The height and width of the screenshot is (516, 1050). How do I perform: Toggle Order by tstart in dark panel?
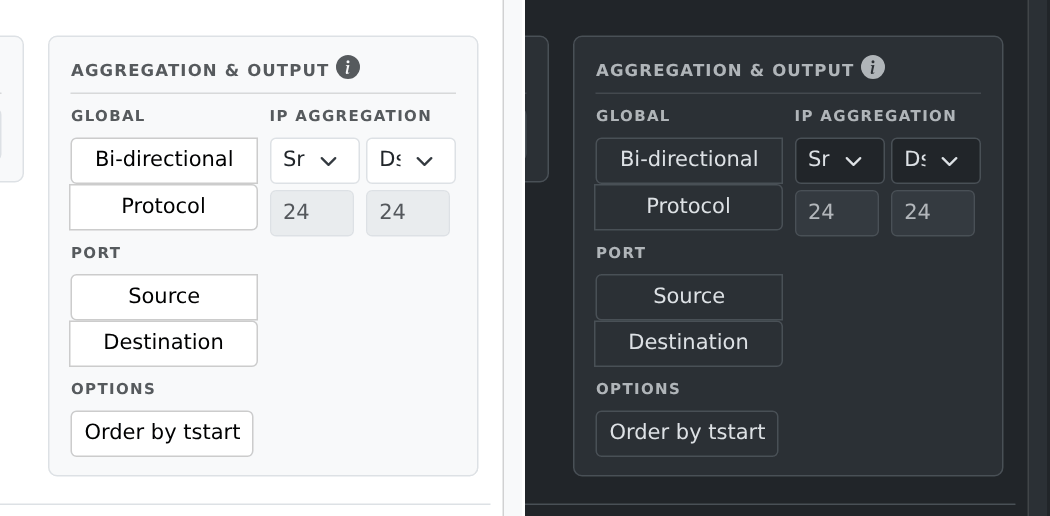point(687,434)
